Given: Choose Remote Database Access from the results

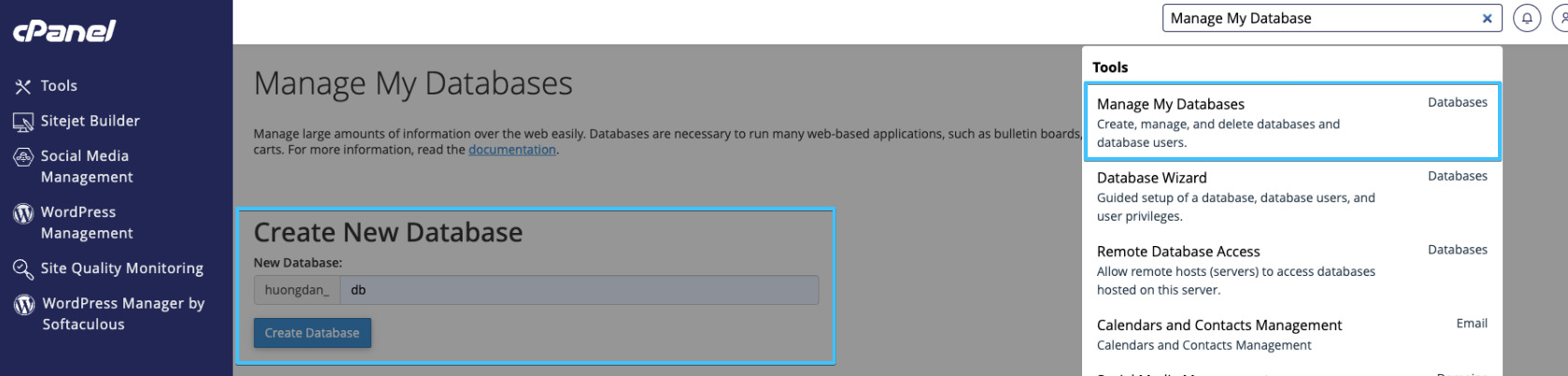Looking at the screenshot, I should tap(1291, 269).
